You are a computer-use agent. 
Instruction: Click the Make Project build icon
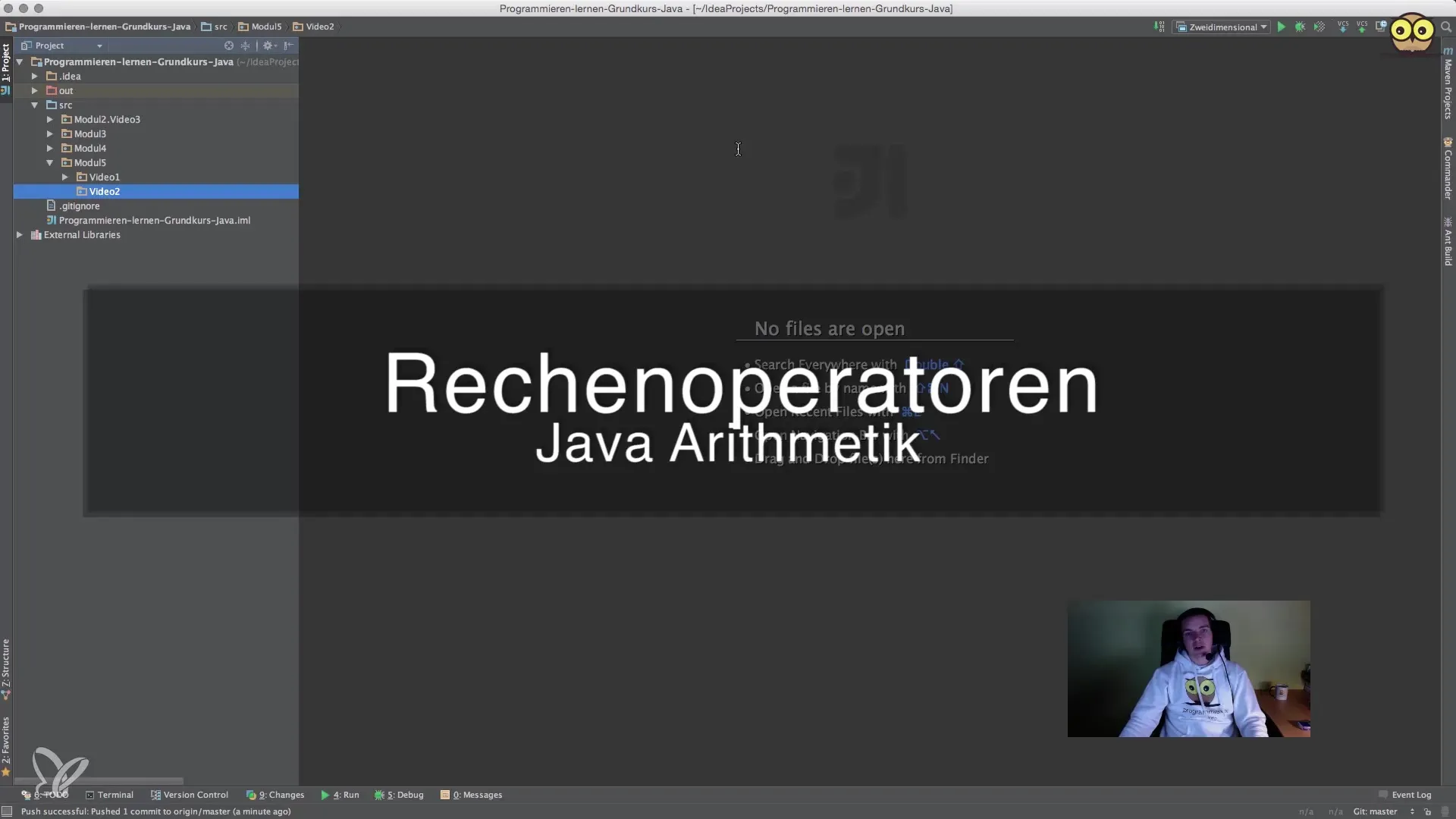[1159, 27]
